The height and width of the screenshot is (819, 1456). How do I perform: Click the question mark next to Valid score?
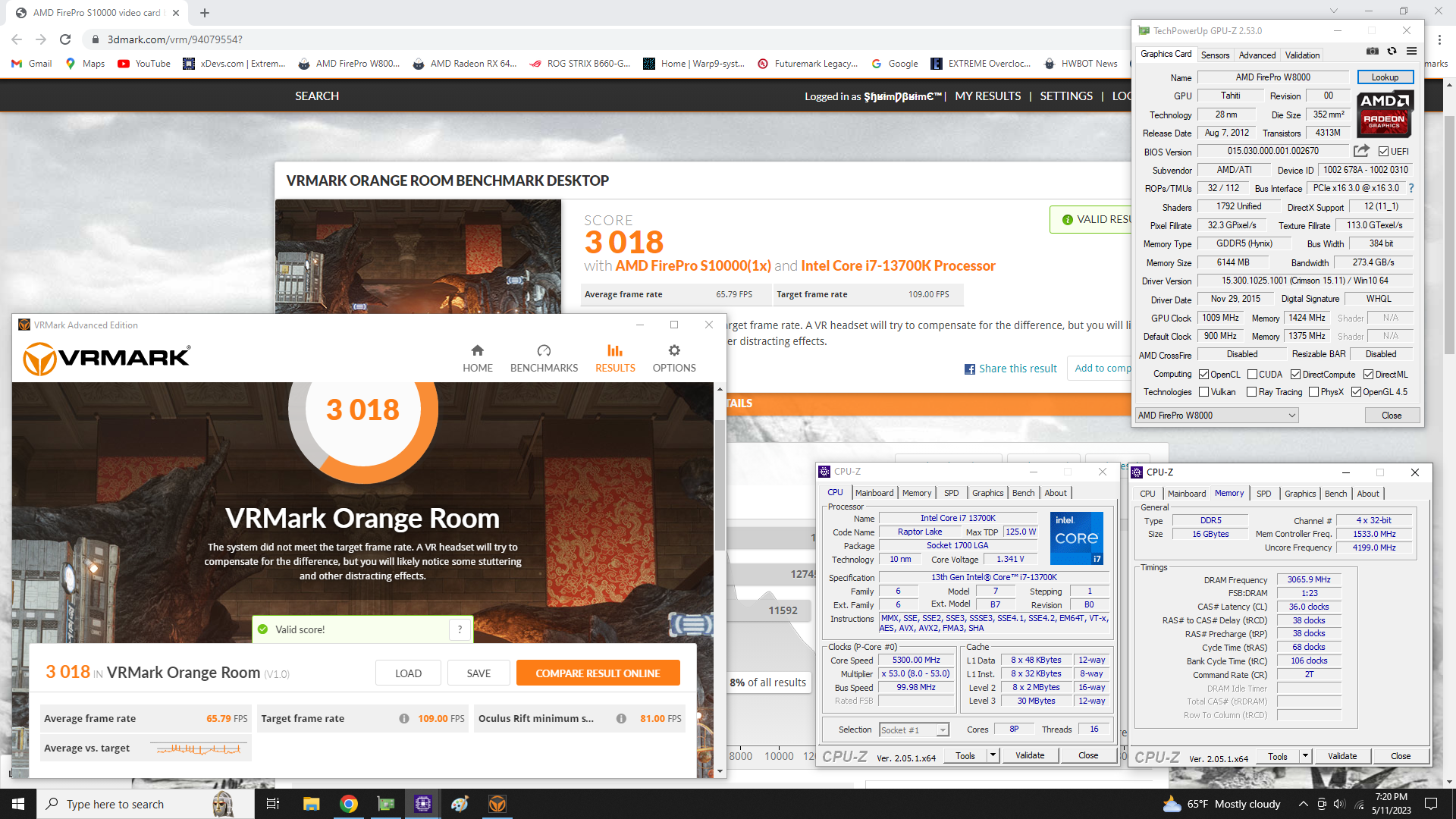[460, 629]
